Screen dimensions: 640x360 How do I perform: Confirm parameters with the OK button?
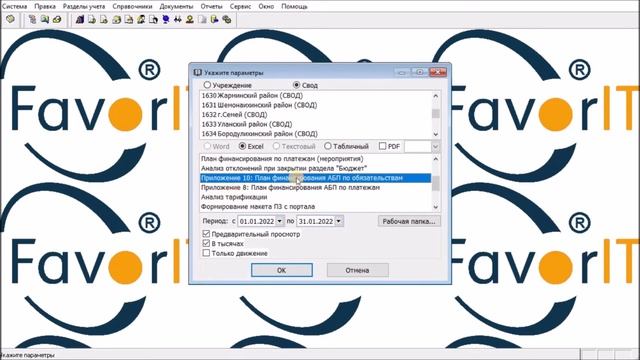[x=282, y=270]
